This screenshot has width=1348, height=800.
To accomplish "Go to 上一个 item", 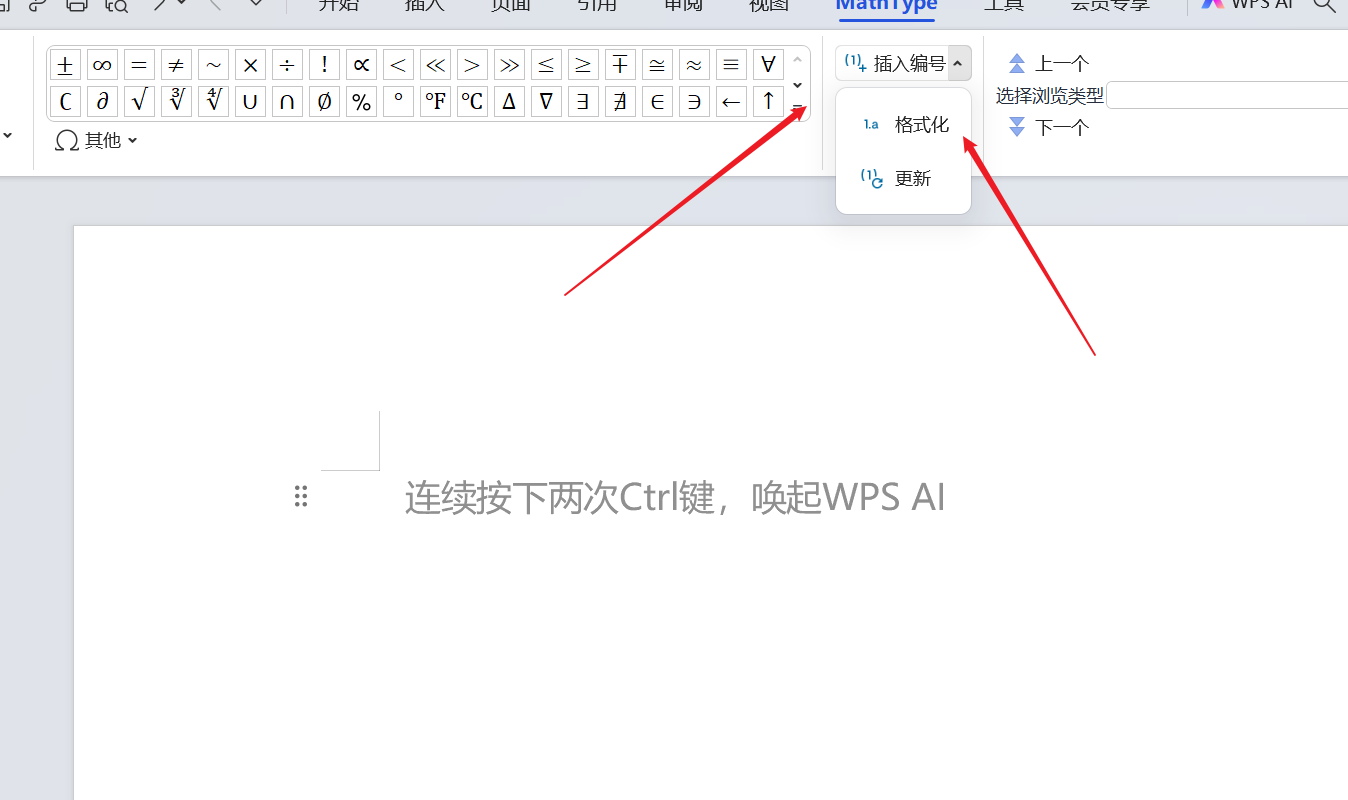I will 1048,64.
